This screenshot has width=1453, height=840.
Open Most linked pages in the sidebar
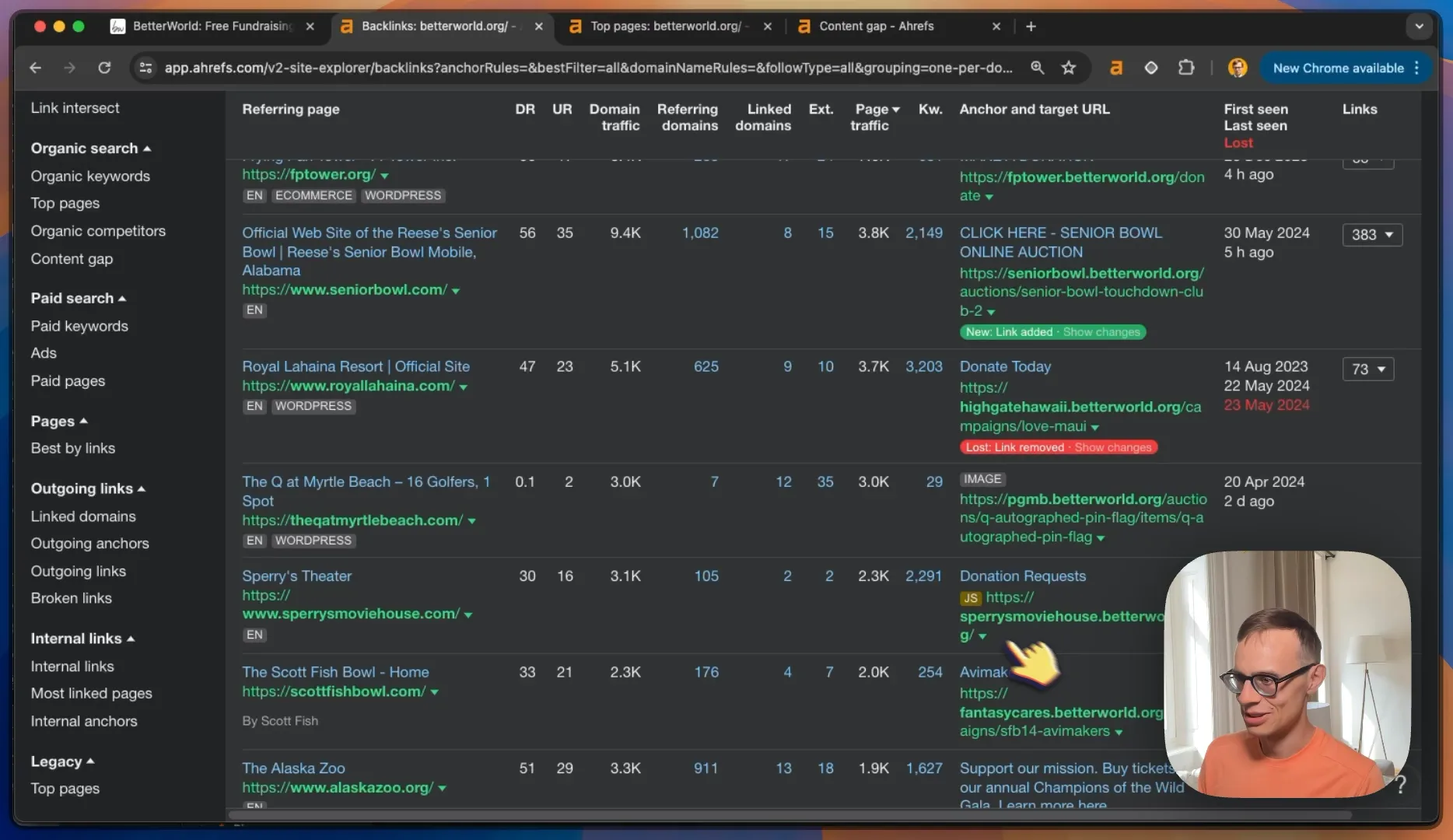[x=91, y=694]
